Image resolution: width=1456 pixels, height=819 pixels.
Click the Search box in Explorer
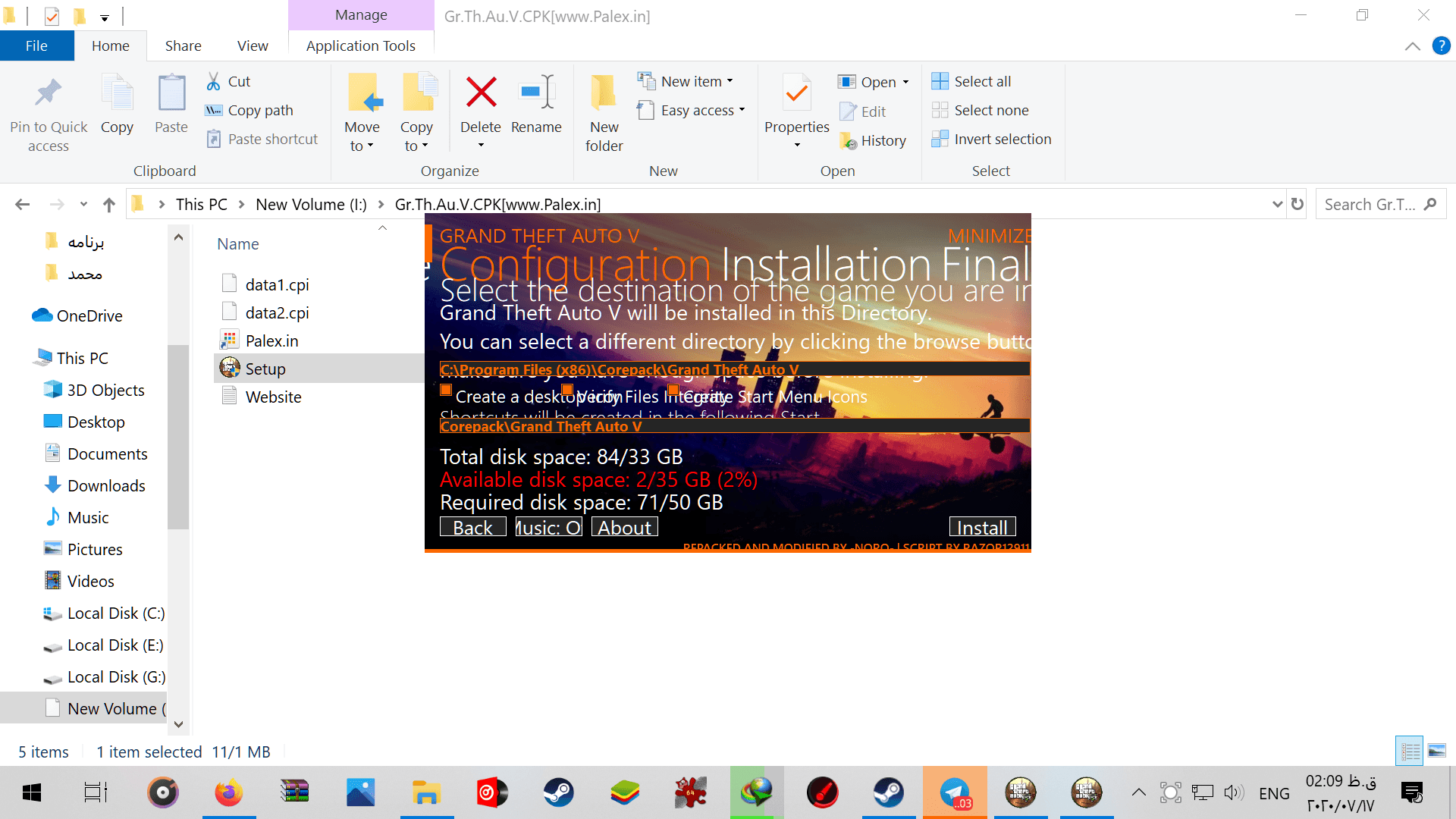point(1381,204)
